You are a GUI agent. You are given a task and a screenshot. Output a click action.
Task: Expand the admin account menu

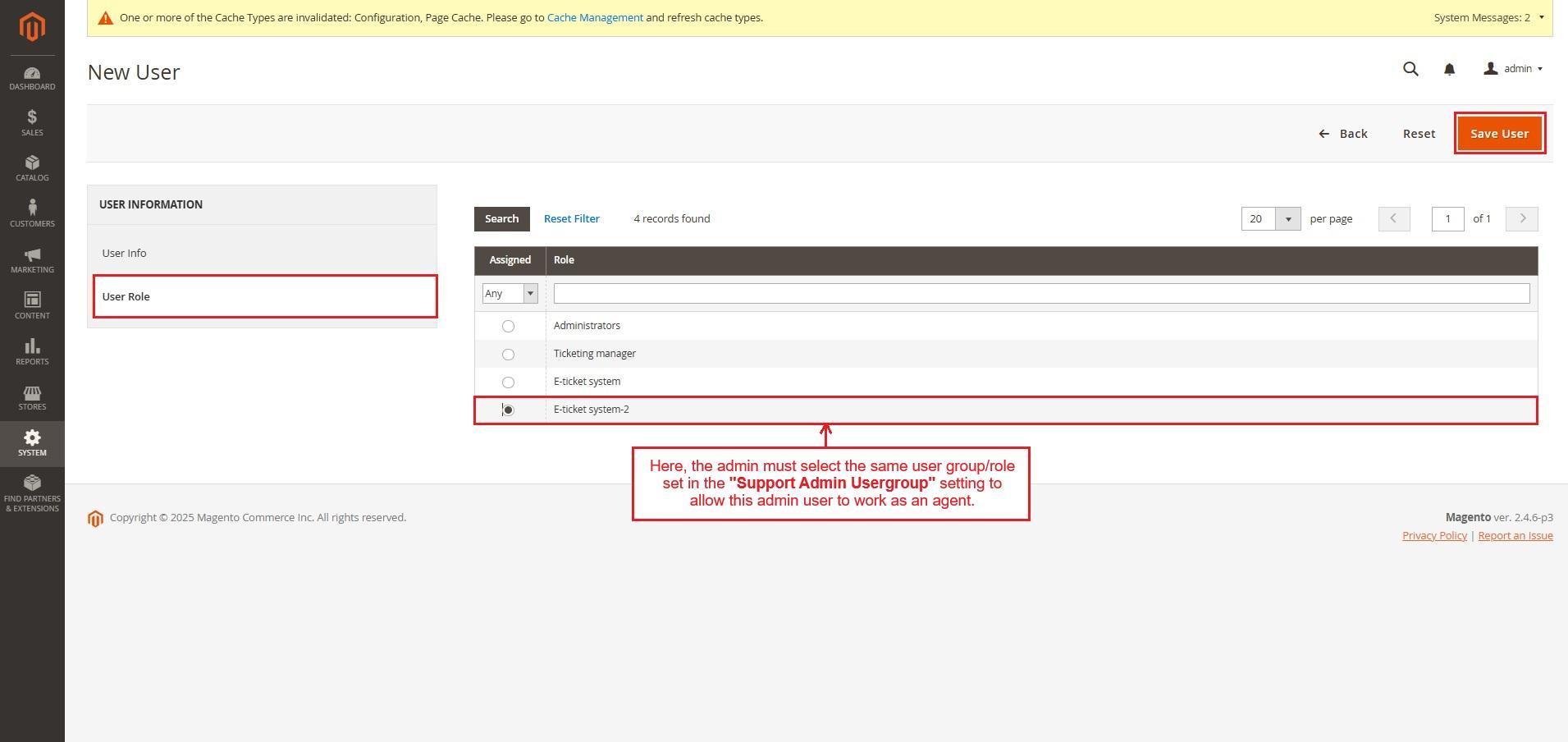pyautogui.click(x=1513, y=69)
